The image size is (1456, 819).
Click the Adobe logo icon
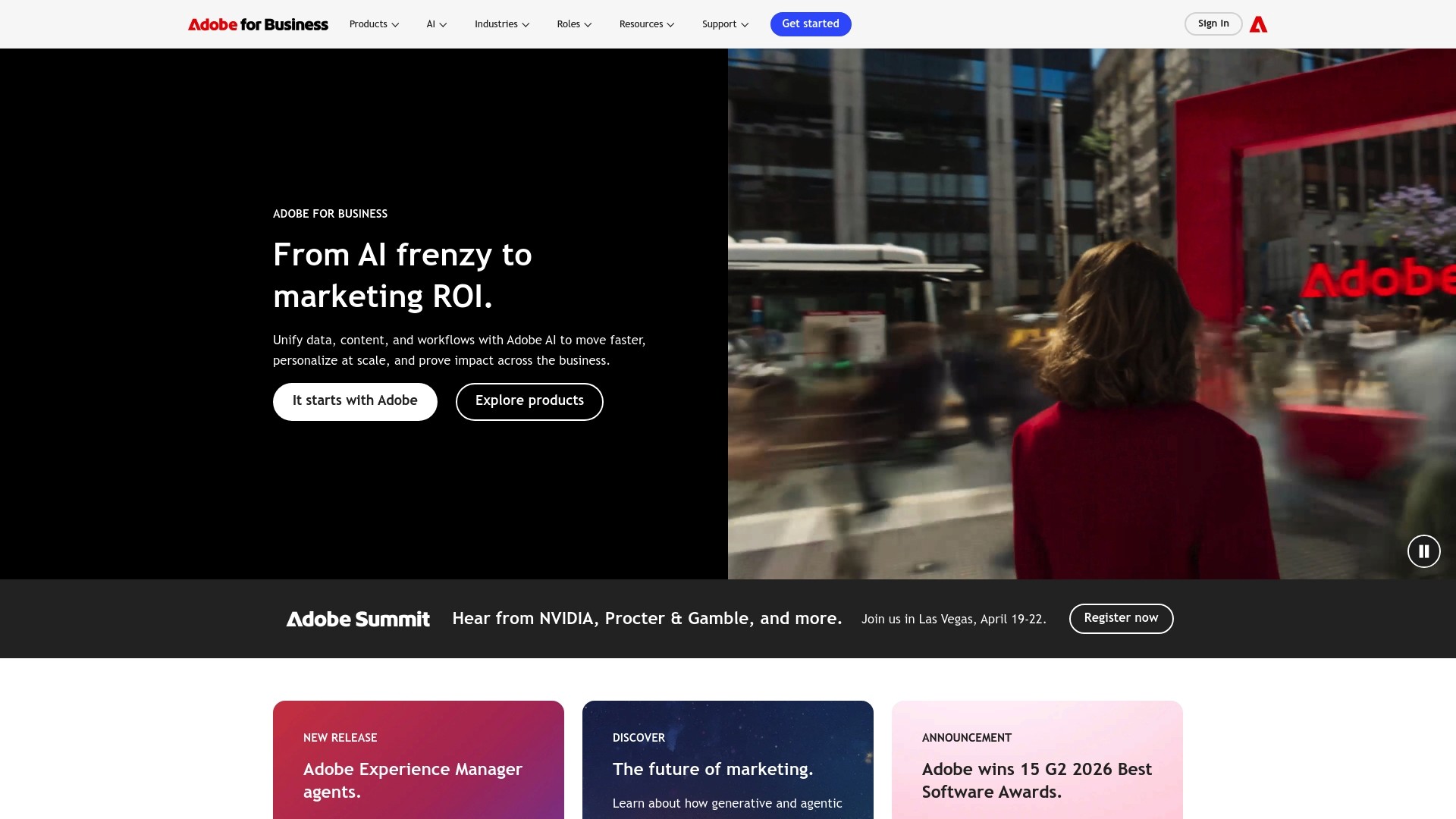coord(1259,24)
